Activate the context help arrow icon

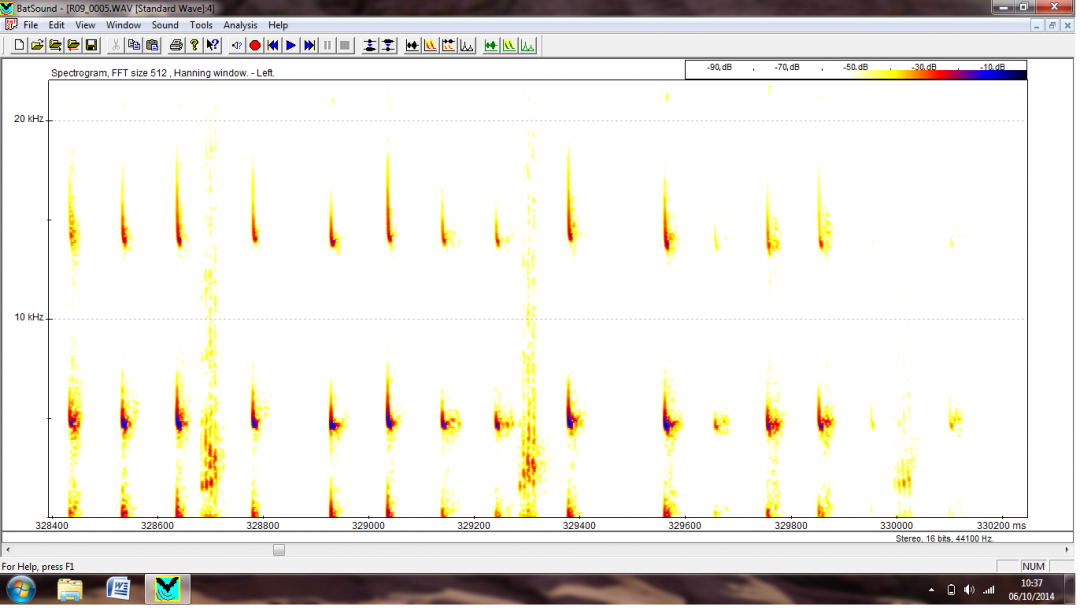(212, 45)
